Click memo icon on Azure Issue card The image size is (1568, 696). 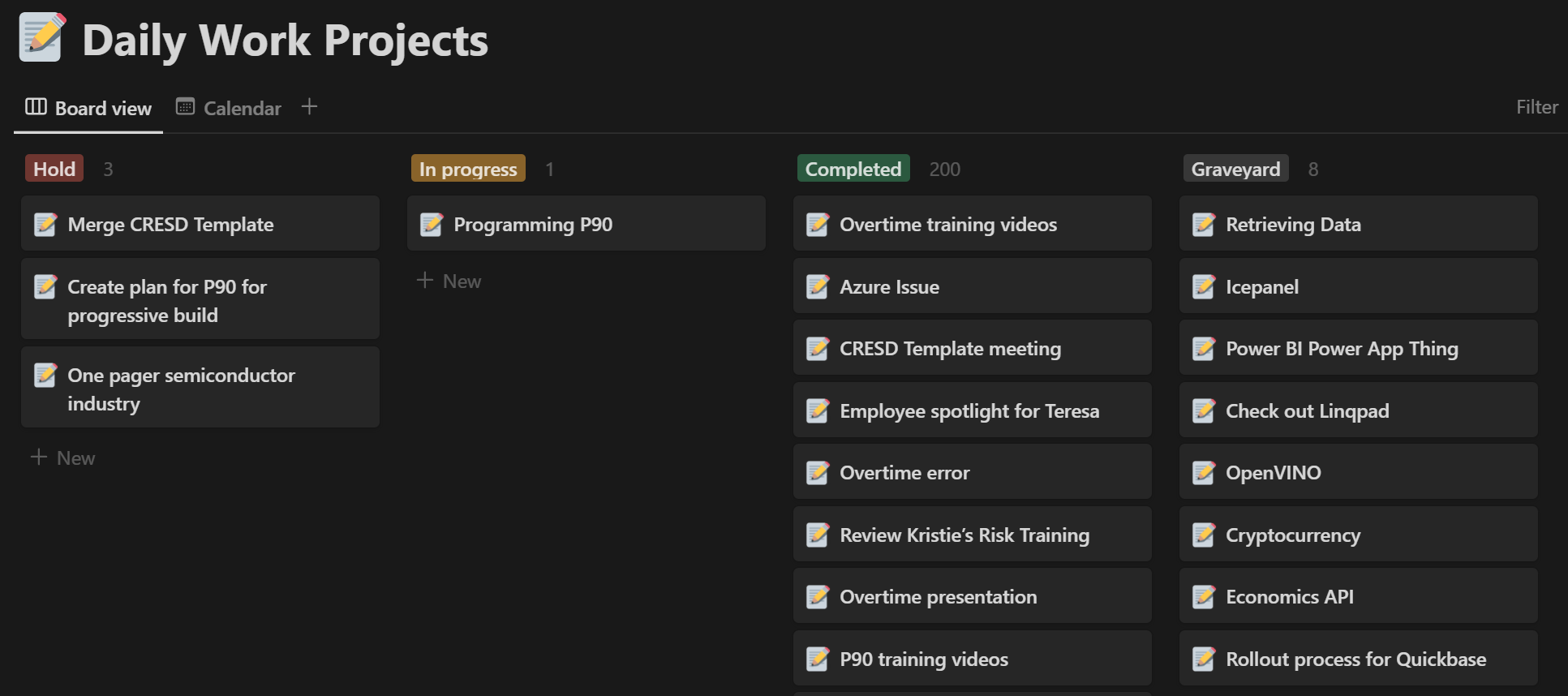(x=818, y=286)
